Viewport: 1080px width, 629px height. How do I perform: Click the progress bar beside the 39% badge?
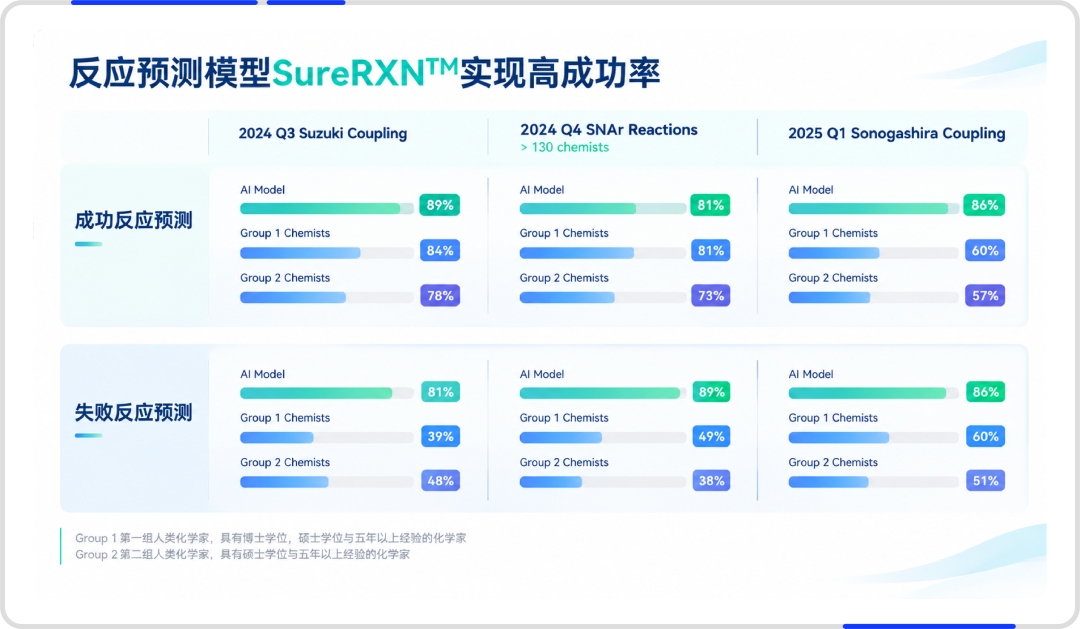click(326, 437)
